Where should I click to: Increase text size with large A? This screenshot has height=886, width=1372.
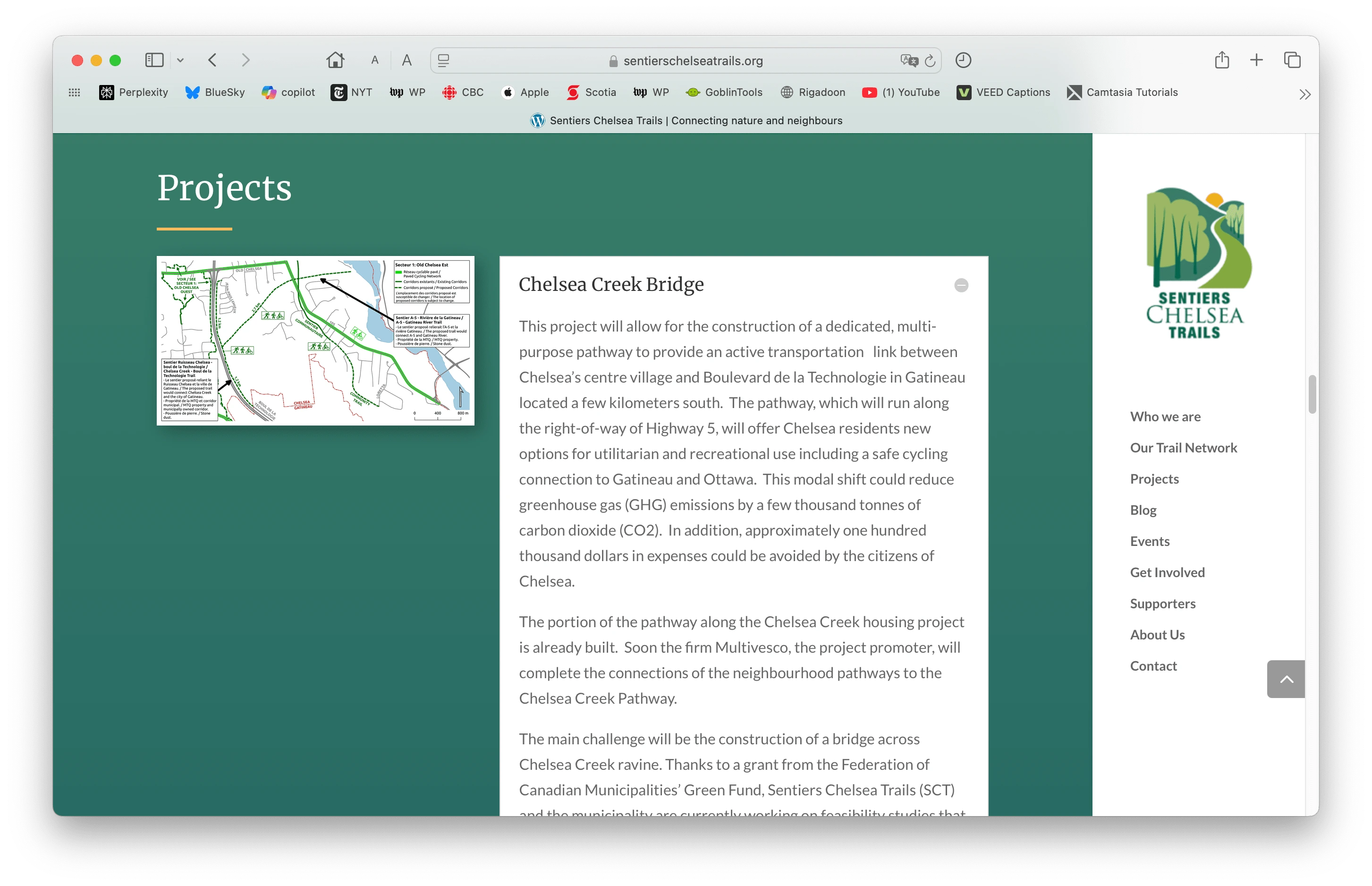(x=407, y=60)
